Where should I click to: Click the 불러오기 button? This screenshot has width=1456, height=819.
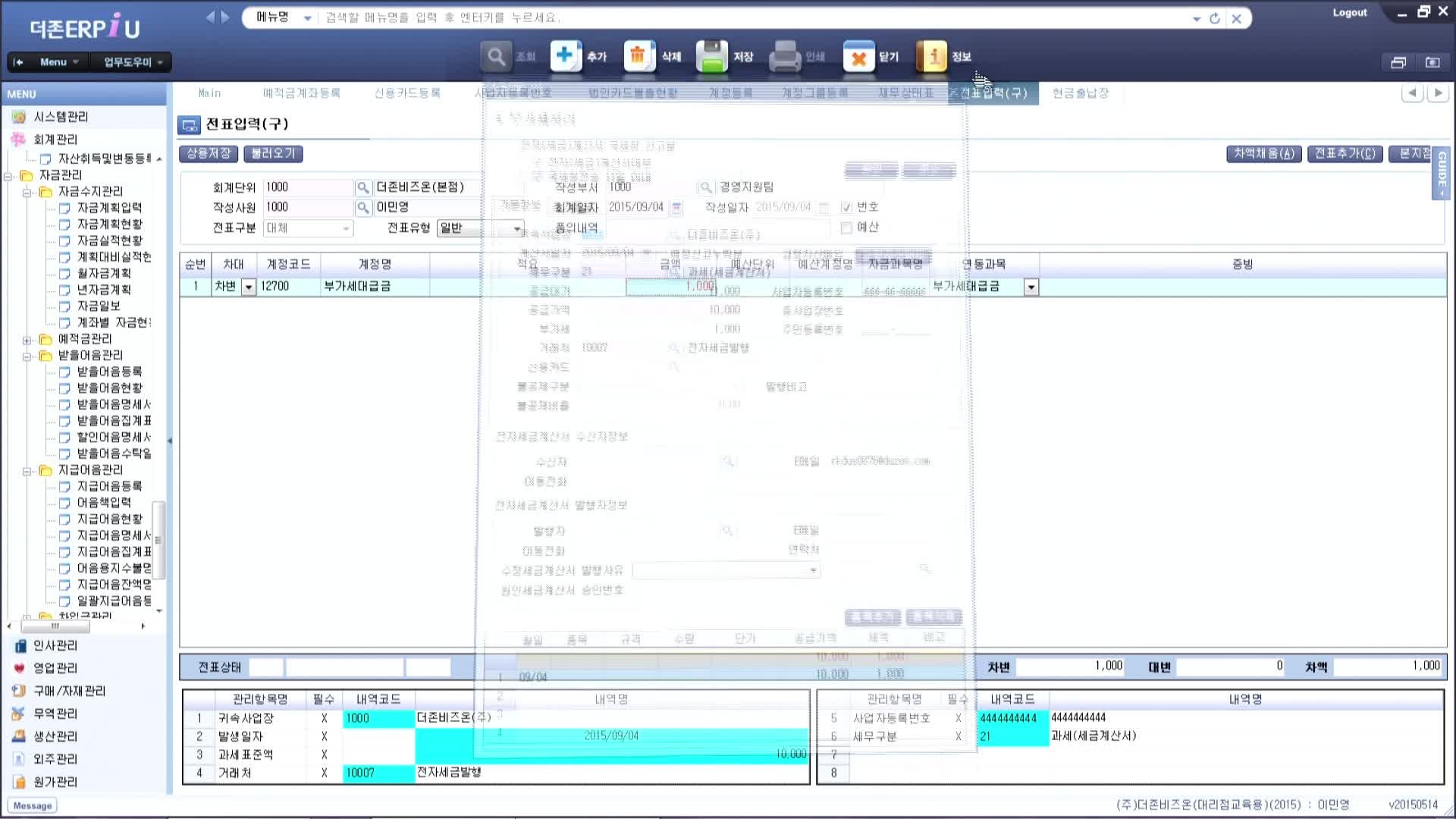coord(273,153)
